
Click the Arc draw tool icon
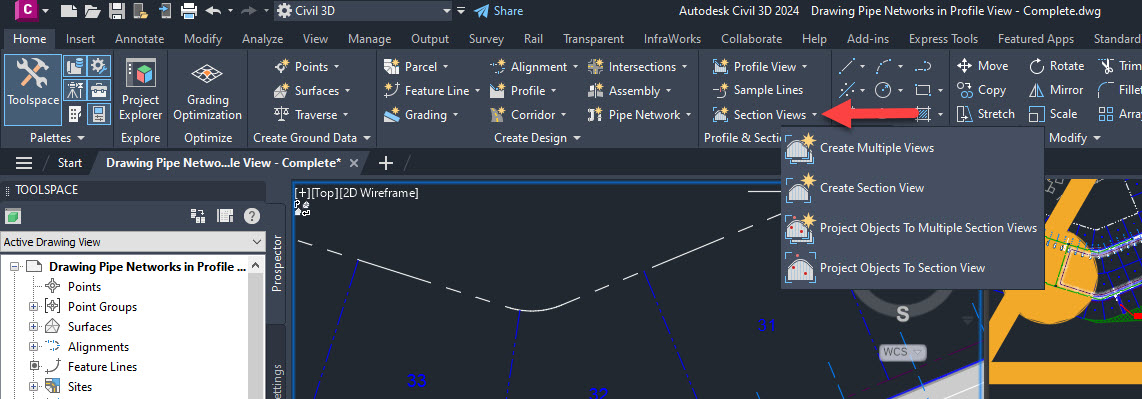pyautogui.click(x=883, y=67)
